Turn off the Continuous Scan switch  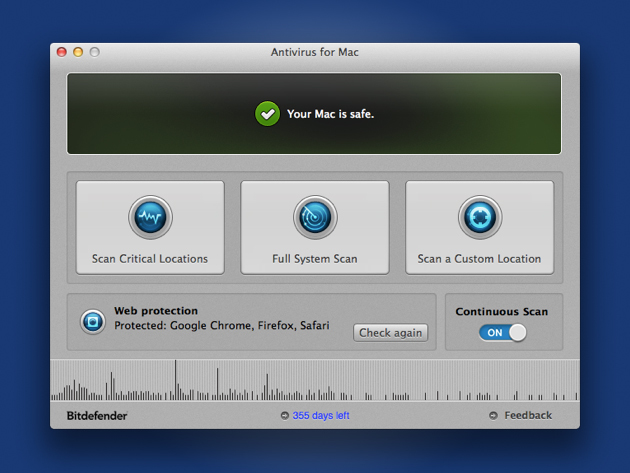click(502, 333)
